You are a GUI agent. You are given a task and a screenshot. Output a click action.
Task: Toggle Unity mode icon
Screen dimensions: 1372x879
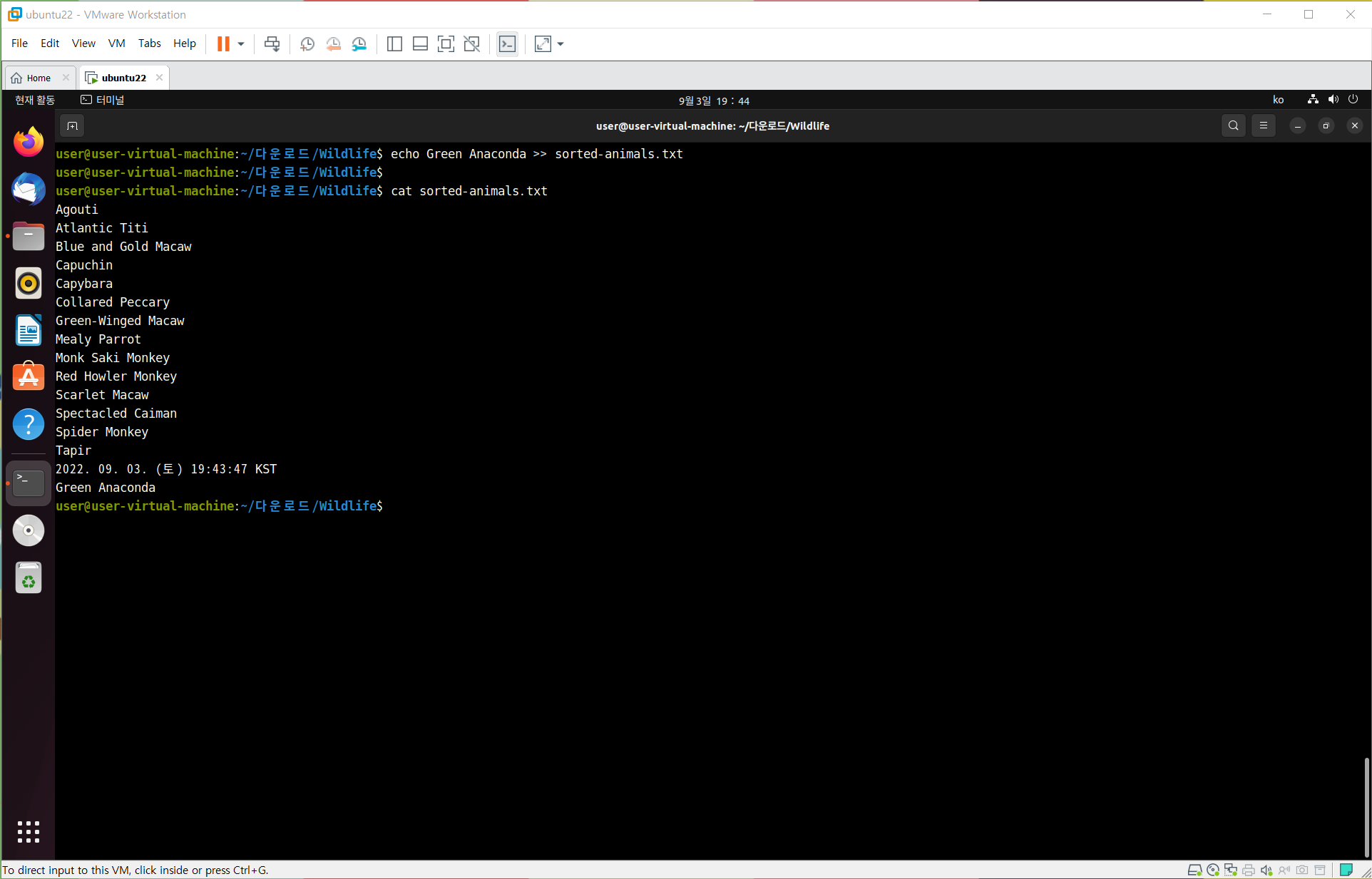point(471,44)
